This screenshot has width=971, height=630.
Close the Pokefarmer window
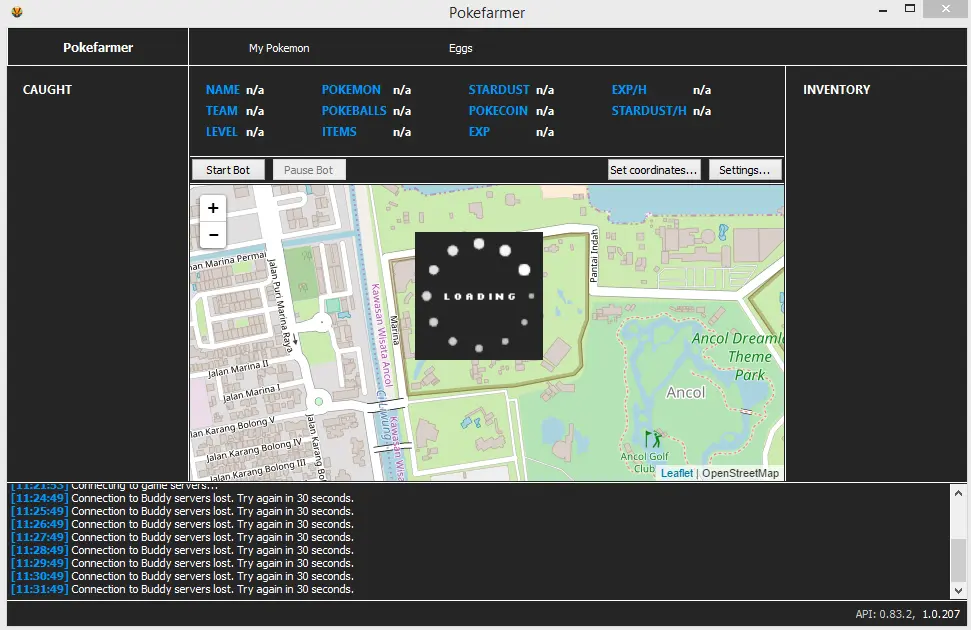point(946,9)
